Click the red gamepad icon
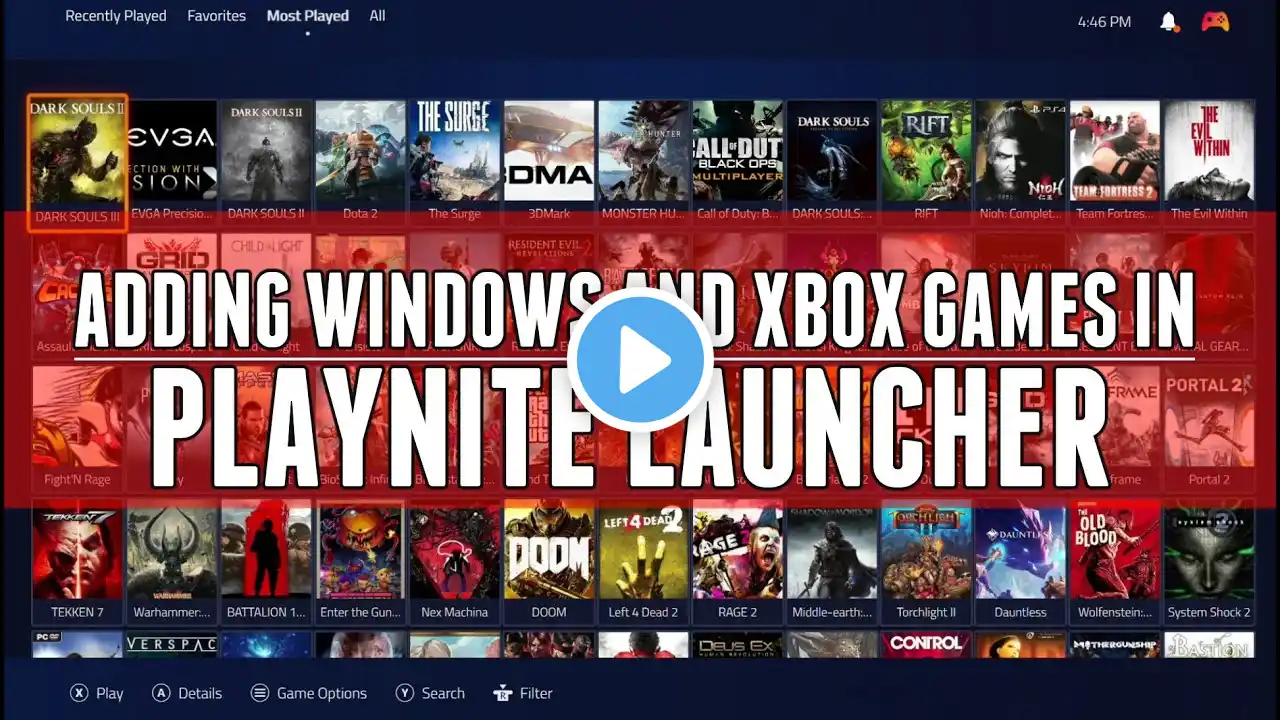Screen dimensions: 1280x720 (x=1215, y=21)
